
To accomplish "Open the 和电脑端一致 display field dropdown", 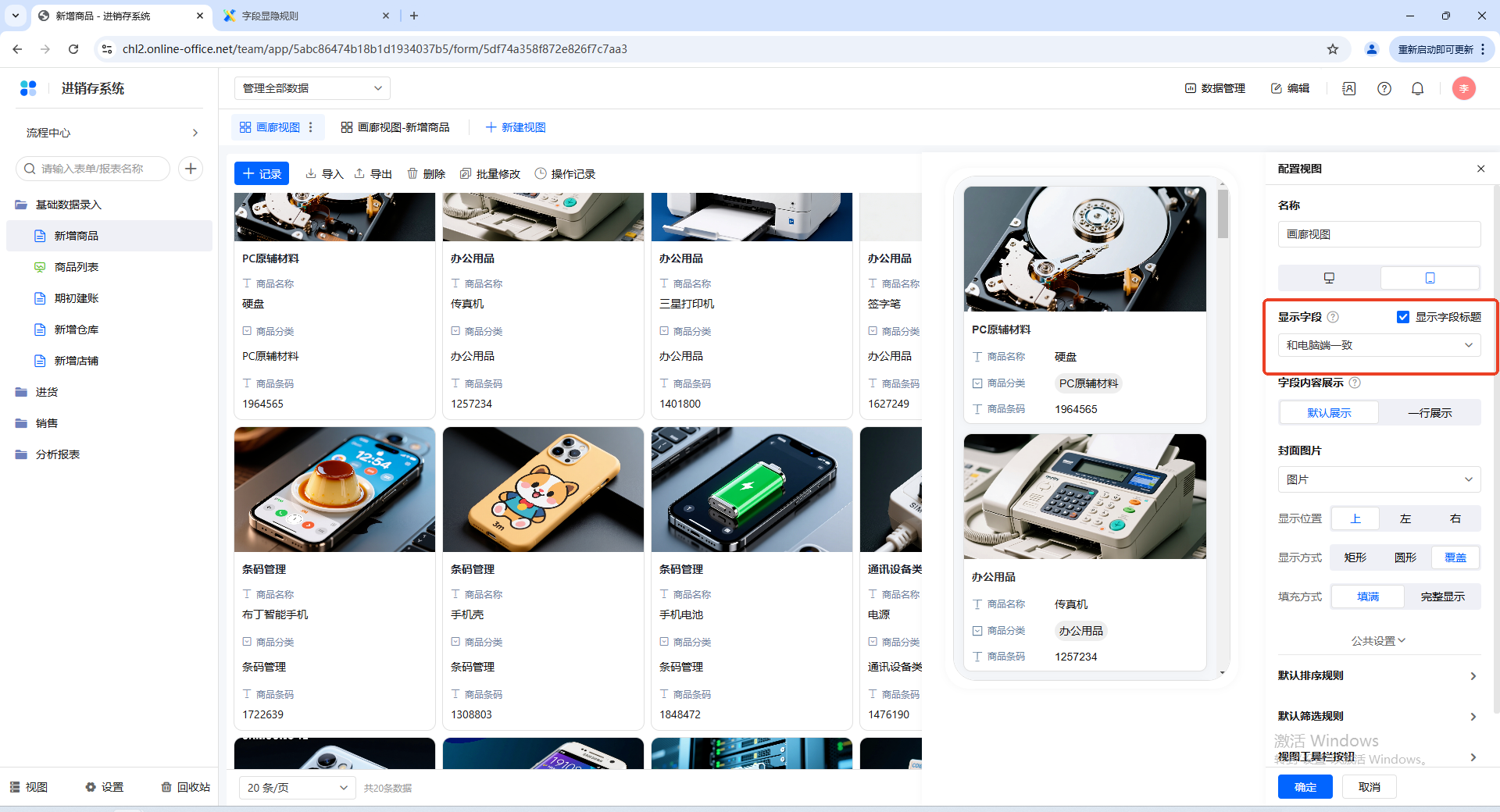I will point(1379,345).
